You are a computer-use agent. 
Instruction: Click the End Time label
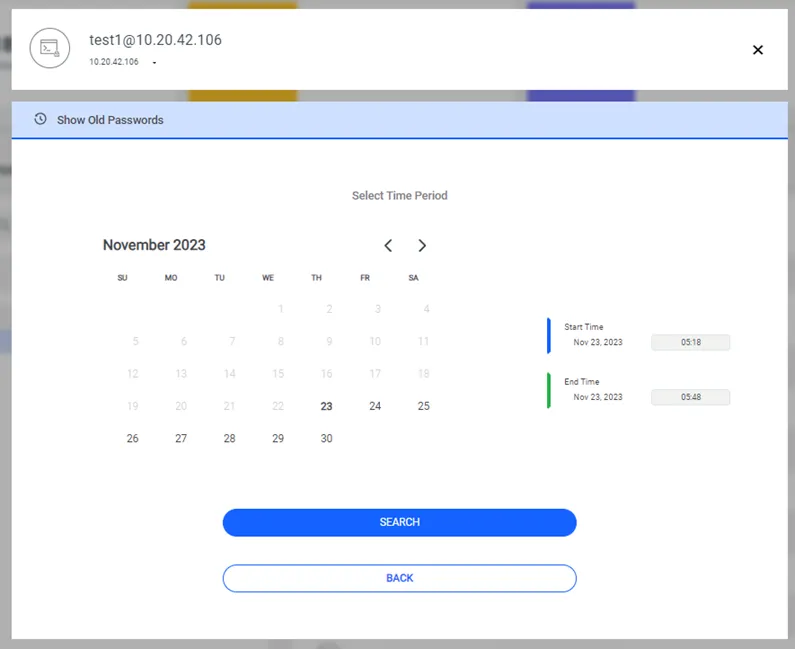tap(582, 382)
